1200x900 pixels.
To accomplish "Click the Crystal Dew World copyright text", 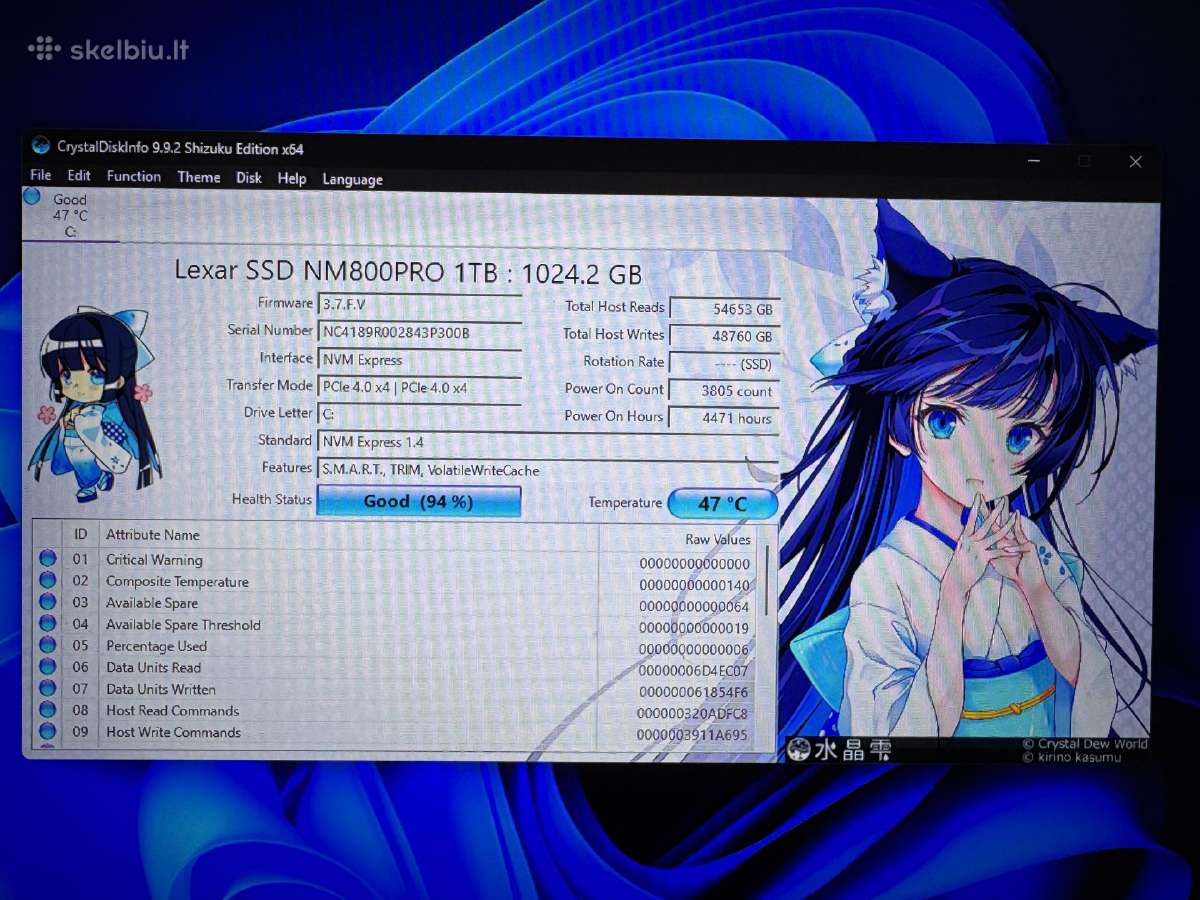I will click(1085, 744).
